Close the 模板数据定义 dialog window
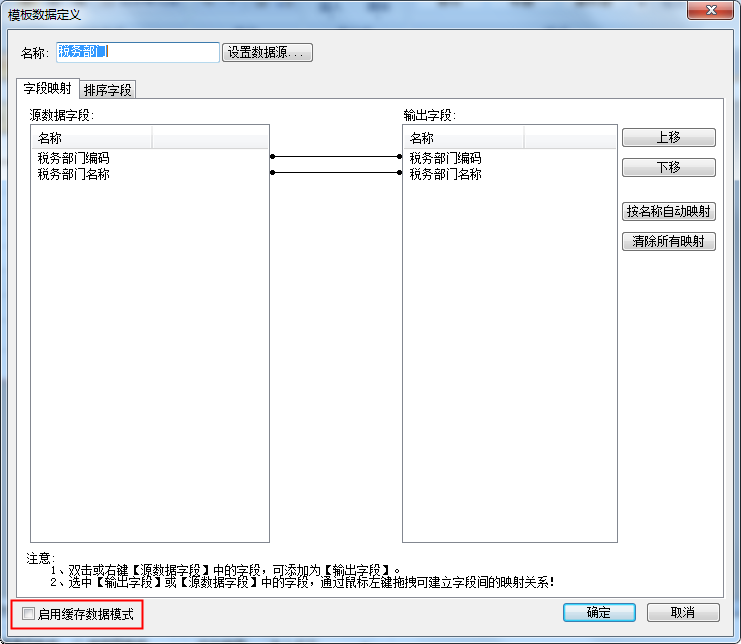 point(711,10)
